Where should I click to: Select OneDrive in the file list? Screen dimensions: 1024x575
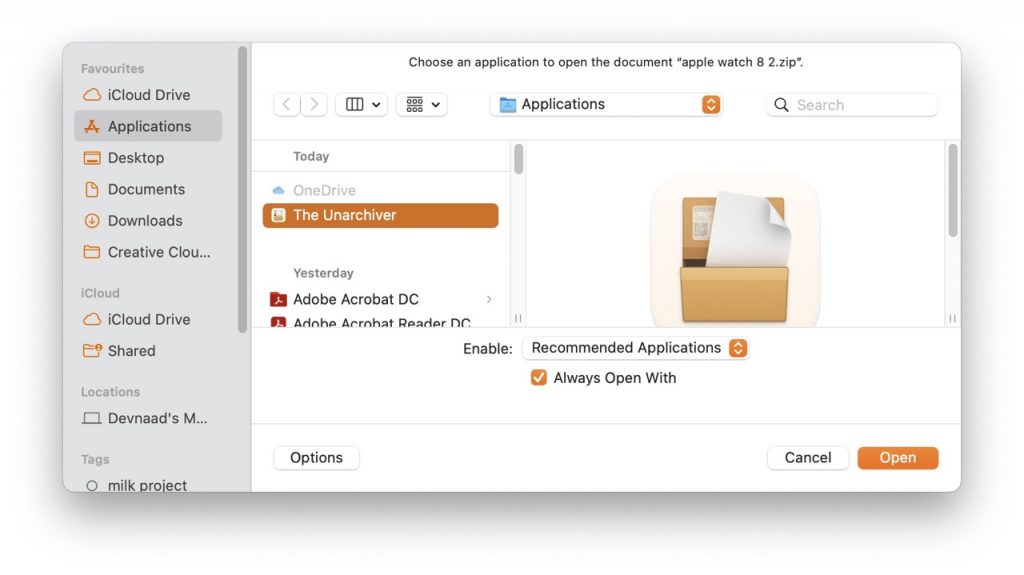click(380, 190)
